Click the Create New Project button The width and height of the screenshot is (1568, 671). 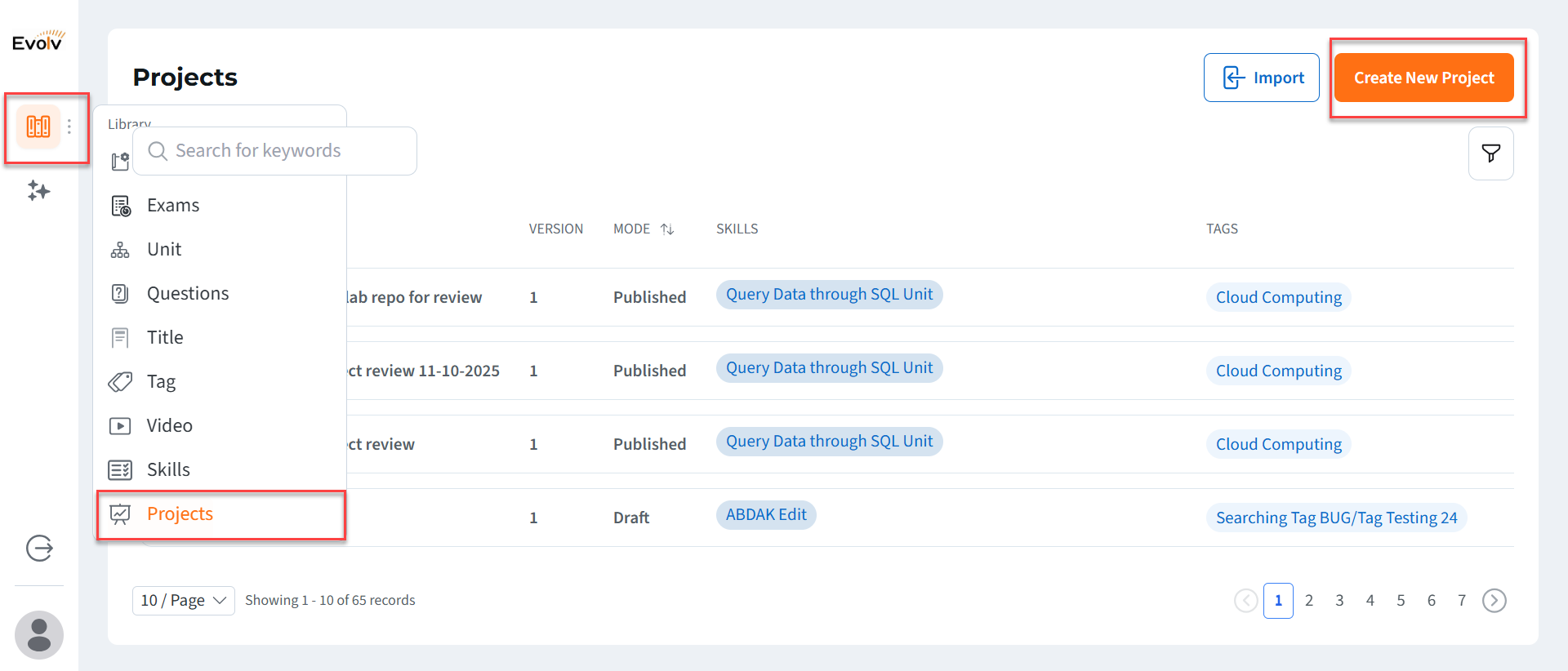click(x=1423, y=78)
